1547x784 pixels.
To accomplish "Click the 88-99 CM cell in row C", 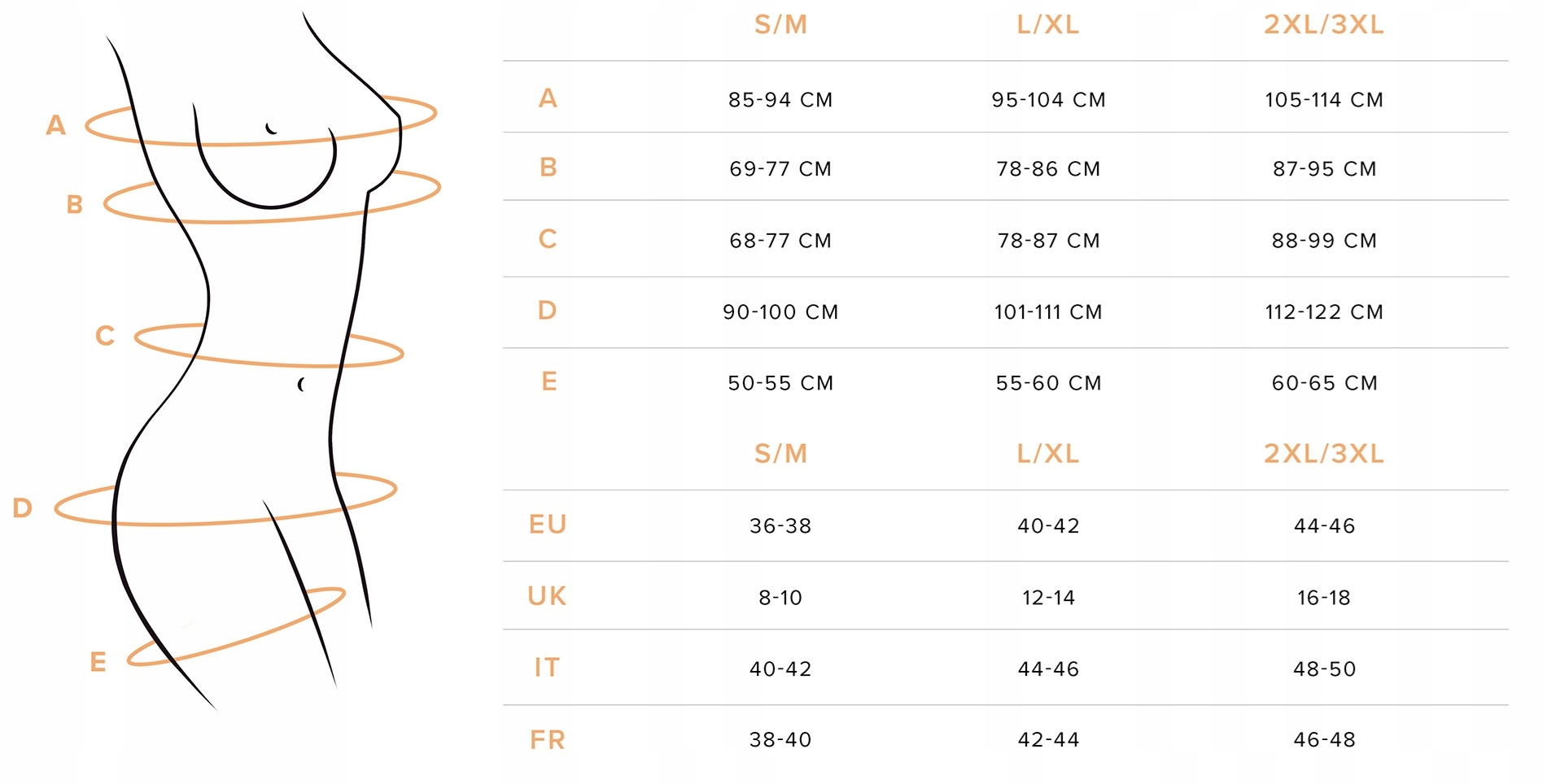I will 1324,241.
